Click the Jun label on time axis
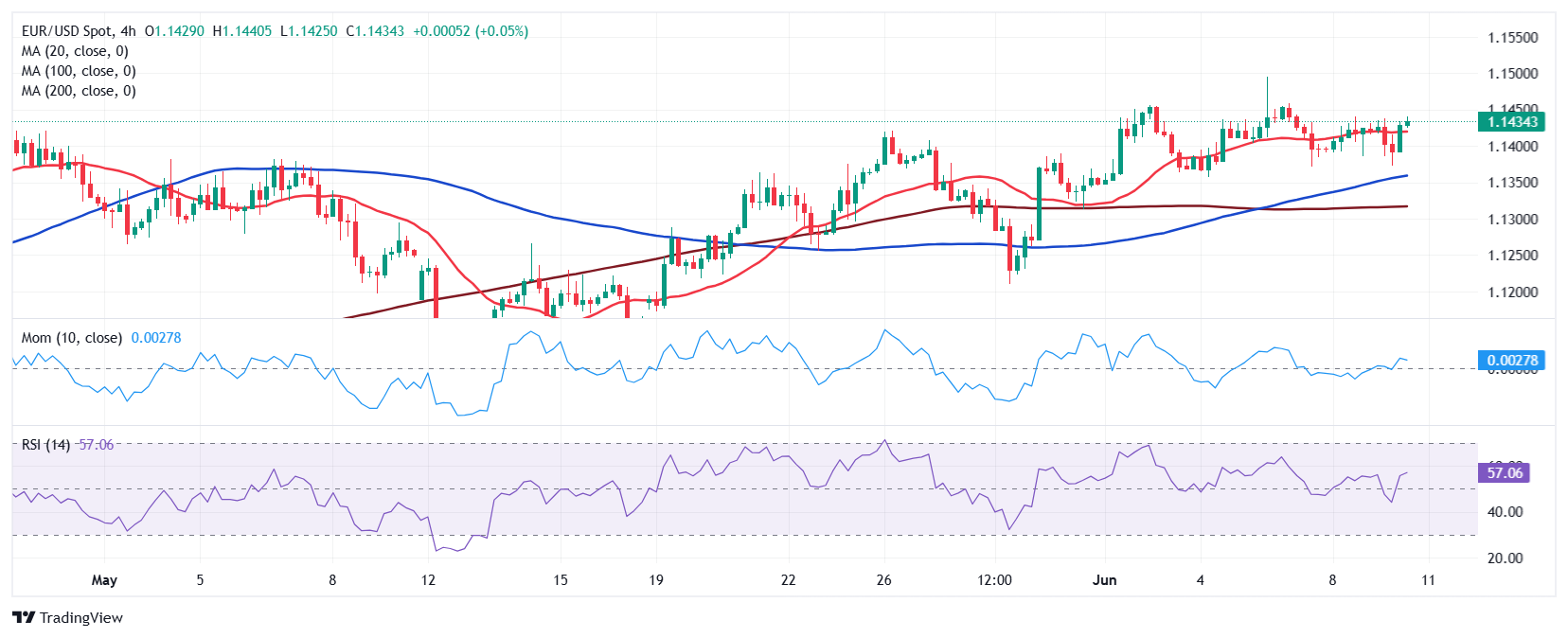1568x638 pixels. [x=1104, y=580]
